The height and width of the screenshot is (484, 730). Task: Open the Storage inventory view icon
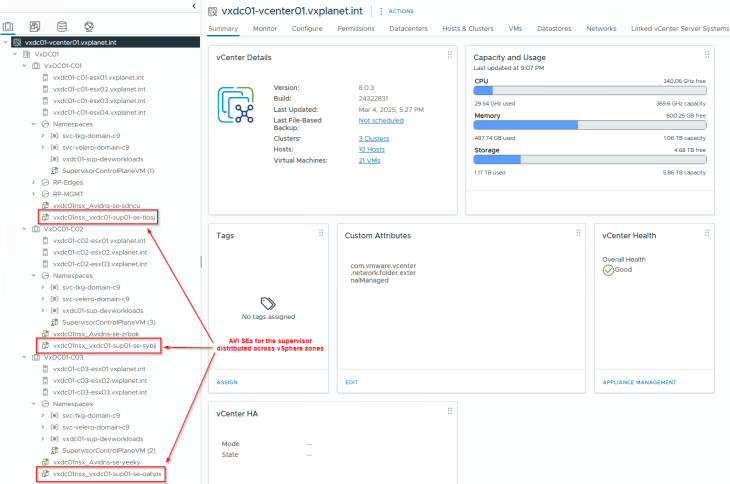coord(62,27)
